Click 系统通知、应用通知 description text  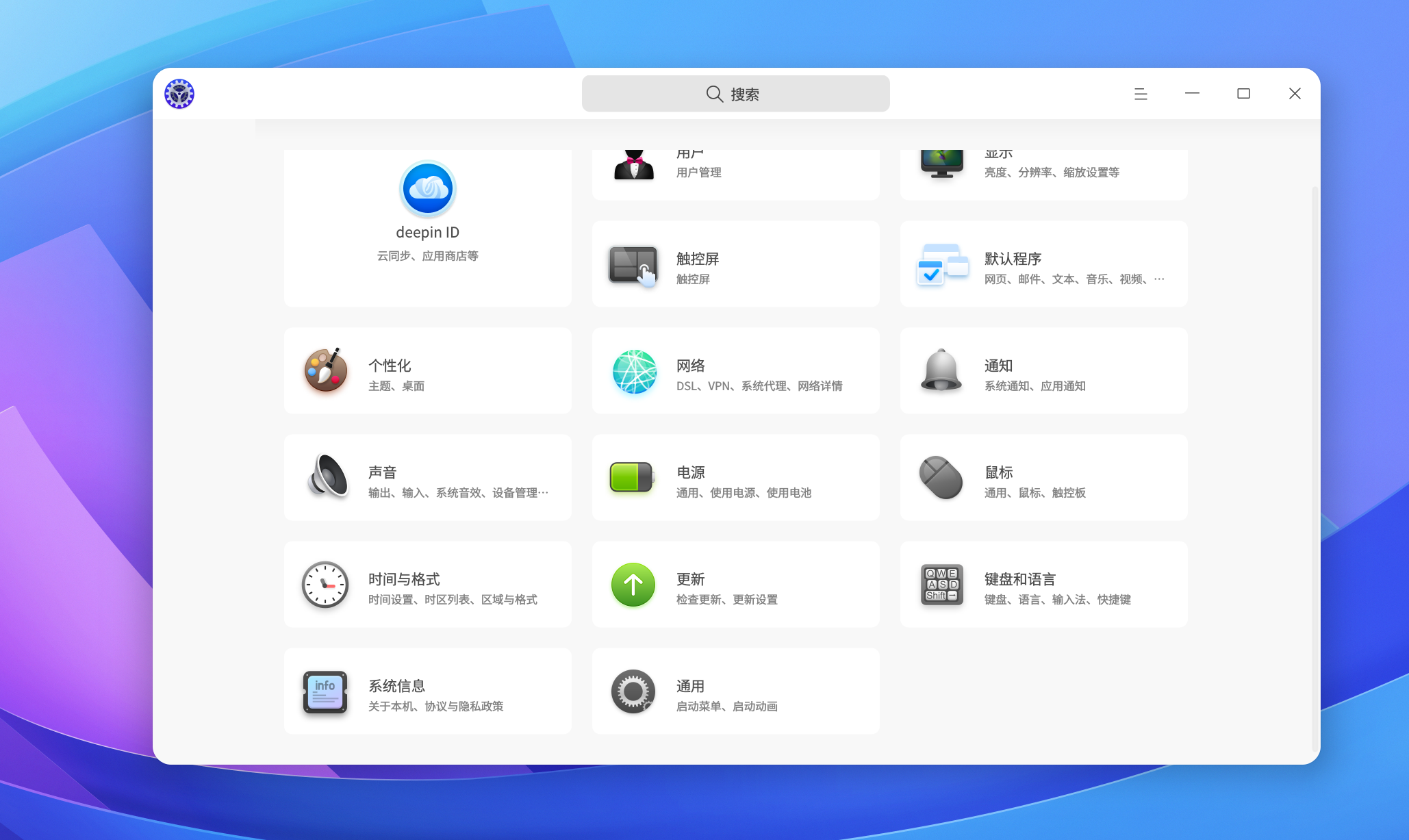[x=1035, y=386]
